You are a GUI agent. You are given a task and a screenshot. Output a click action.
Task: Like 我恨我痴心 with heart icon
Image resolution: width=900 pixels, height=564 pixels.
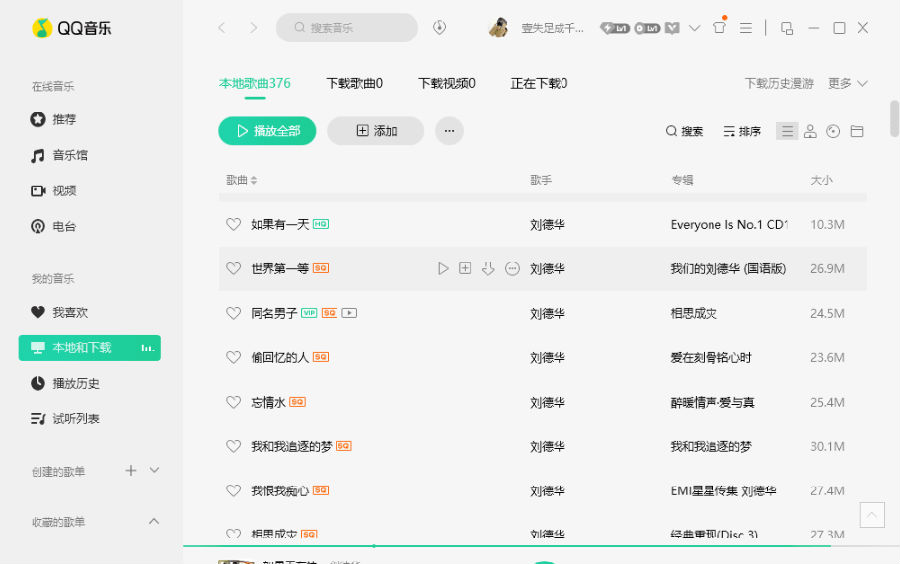point(233,490)
